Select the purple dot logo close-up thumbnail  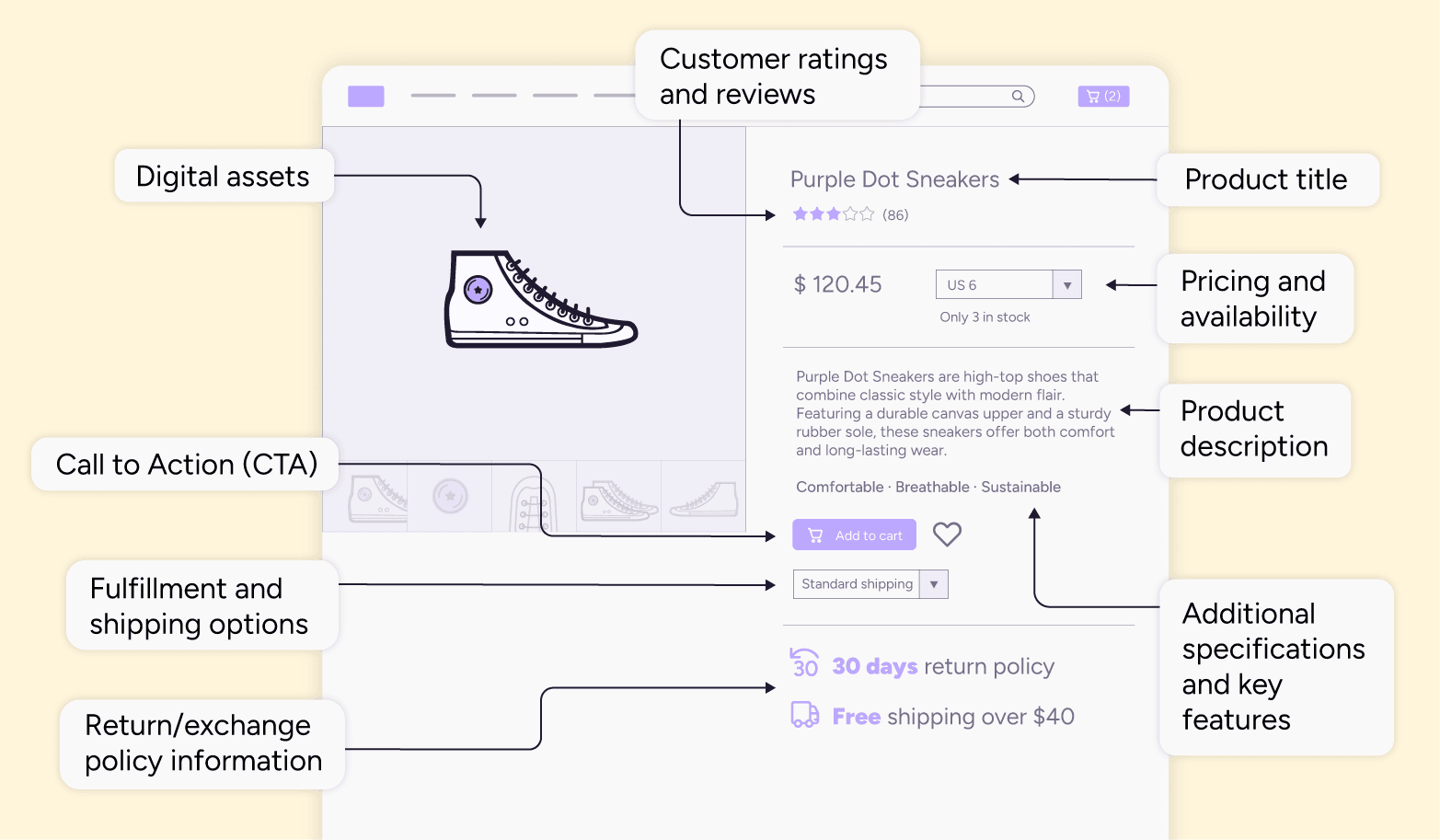coord(450,497)
